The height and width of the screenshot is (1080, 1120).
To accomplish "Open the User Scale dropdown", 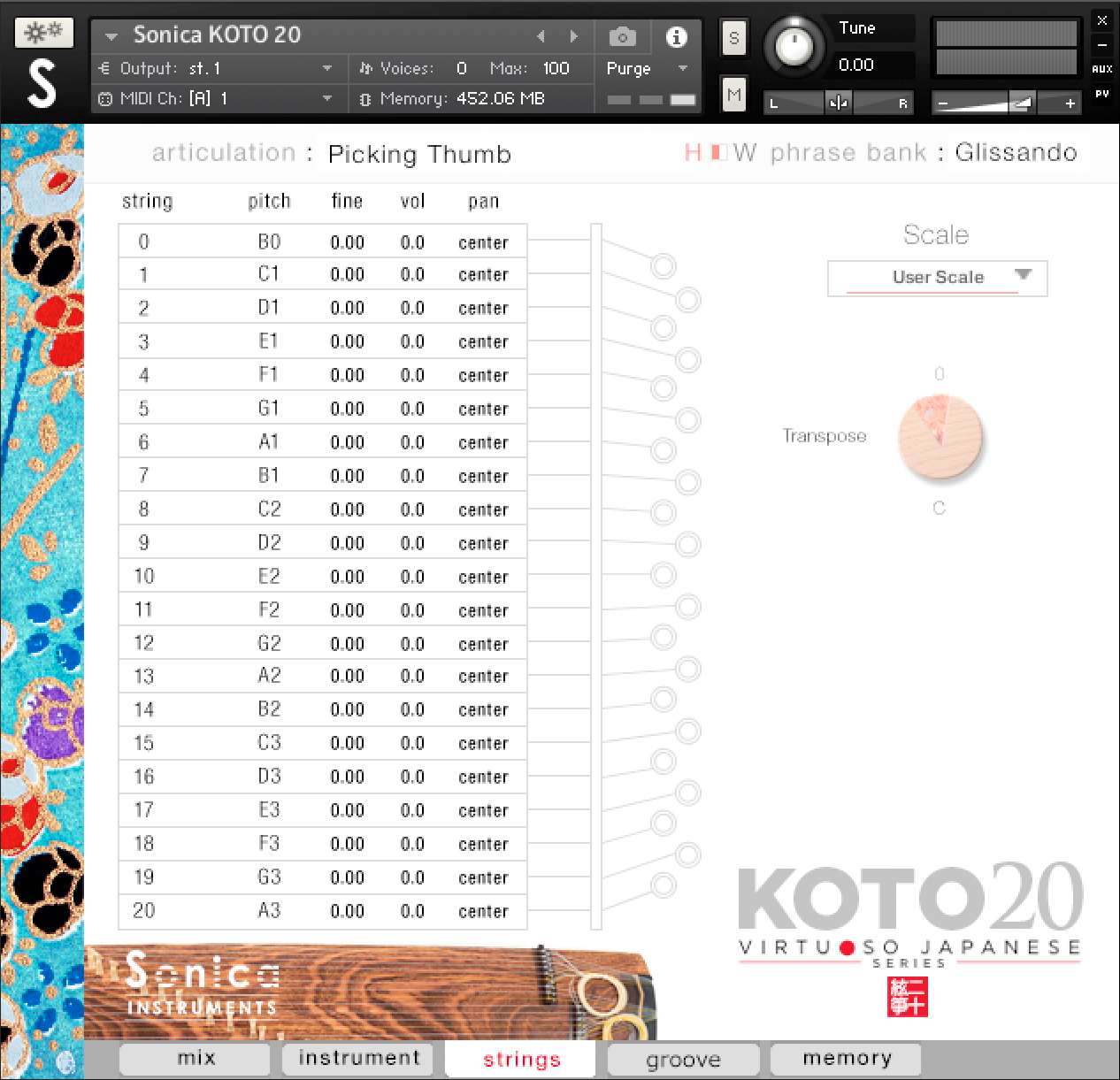I will click(937, 278).
